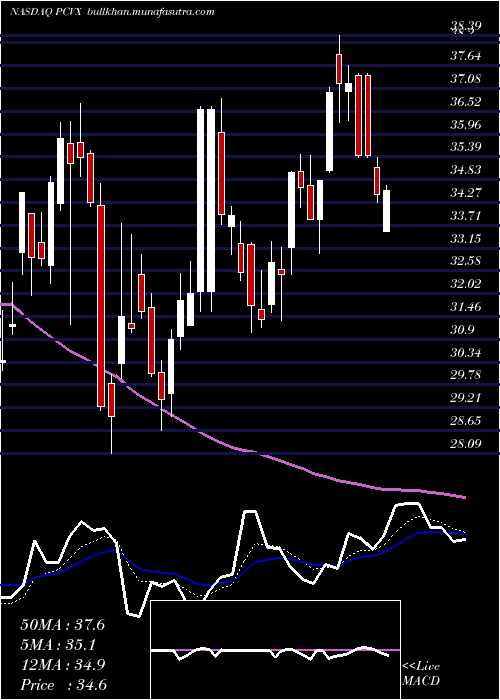
Task: Click the '12MA : 34.9' readout
Action: point(62,665)
